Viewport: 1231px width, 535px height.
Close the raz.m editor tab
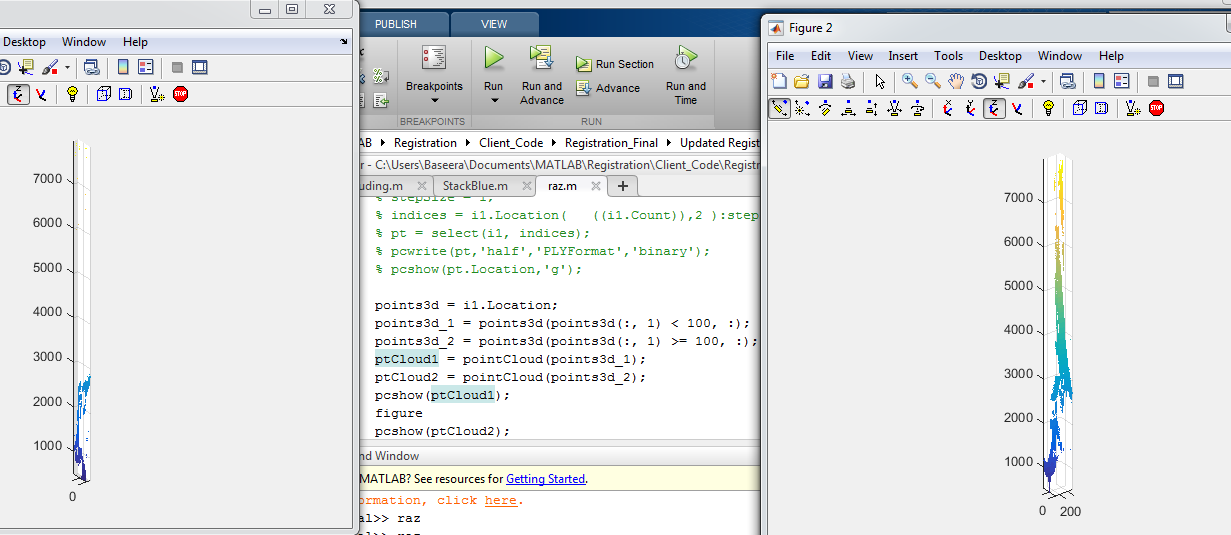(596, 185)
